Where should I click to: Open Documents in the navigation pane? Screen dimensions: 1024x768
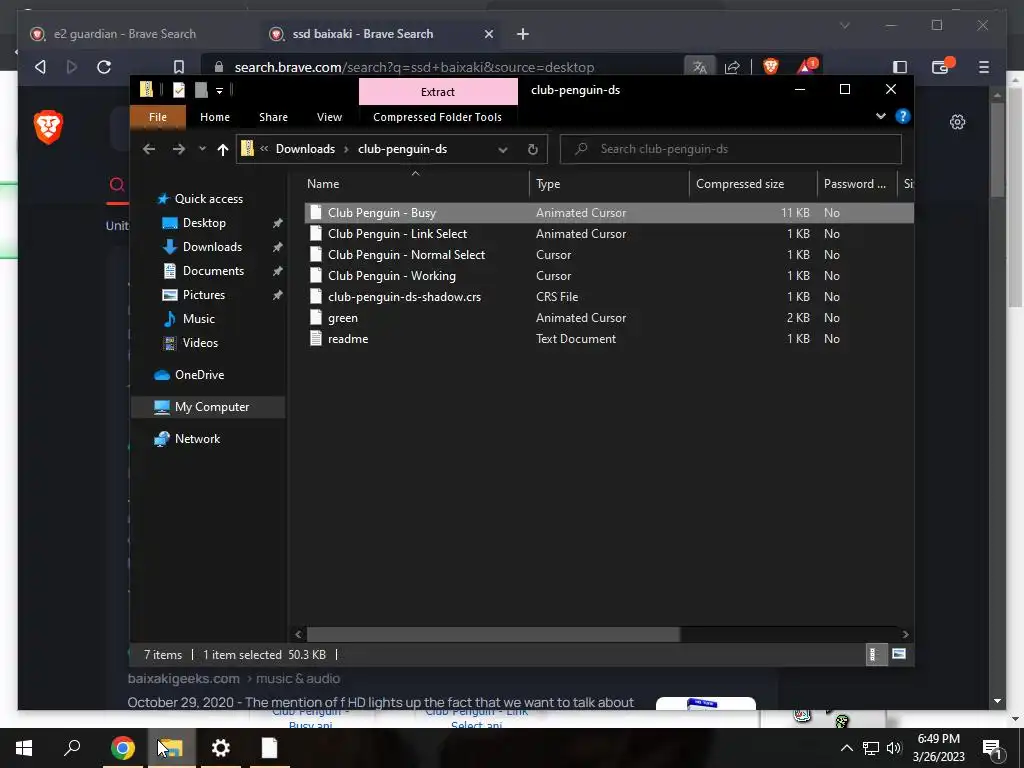tap(213, 270)
